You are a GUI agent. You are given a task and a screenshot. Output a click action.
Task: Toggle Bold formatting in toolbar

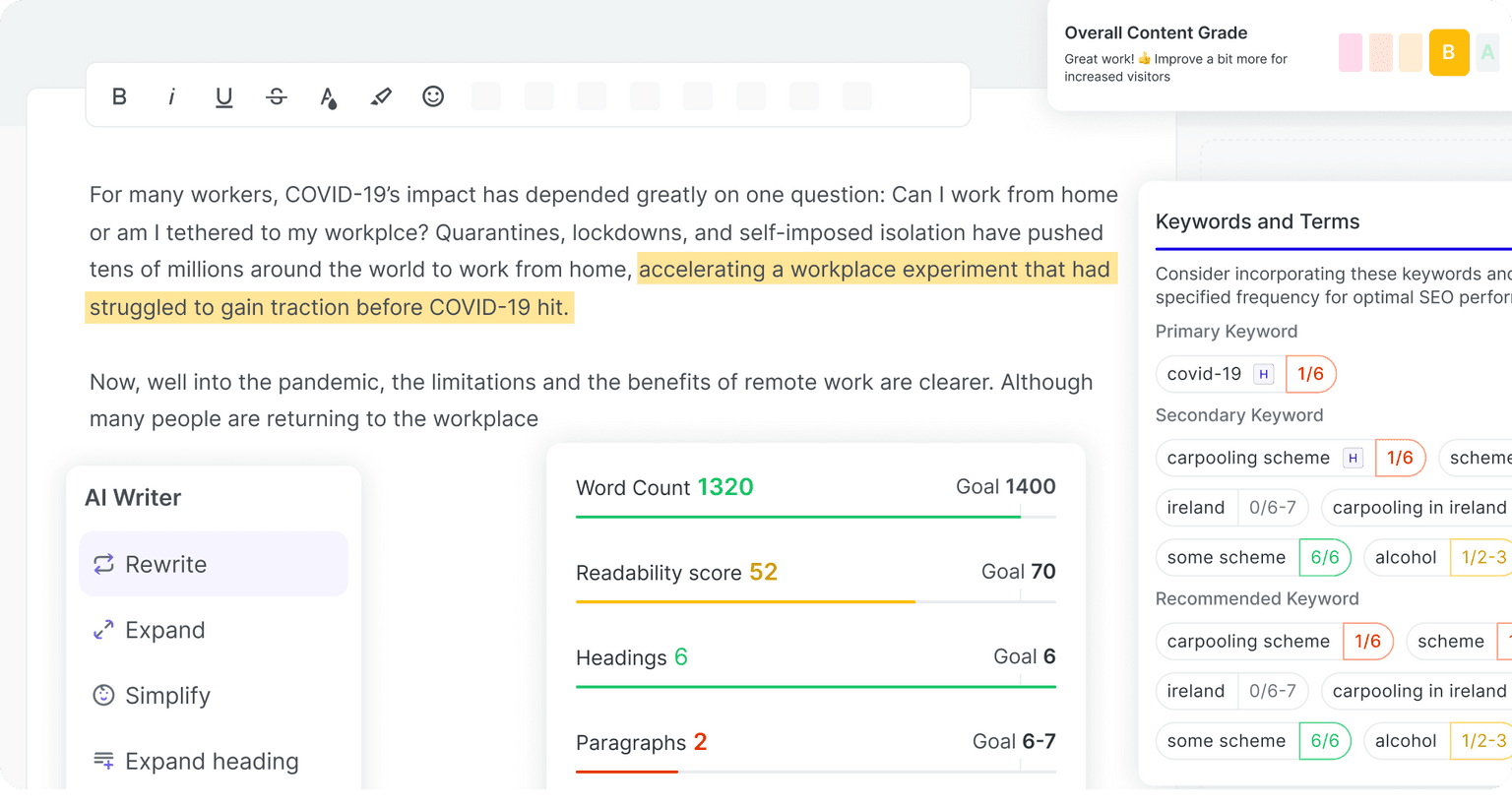[x=119, y=96]
